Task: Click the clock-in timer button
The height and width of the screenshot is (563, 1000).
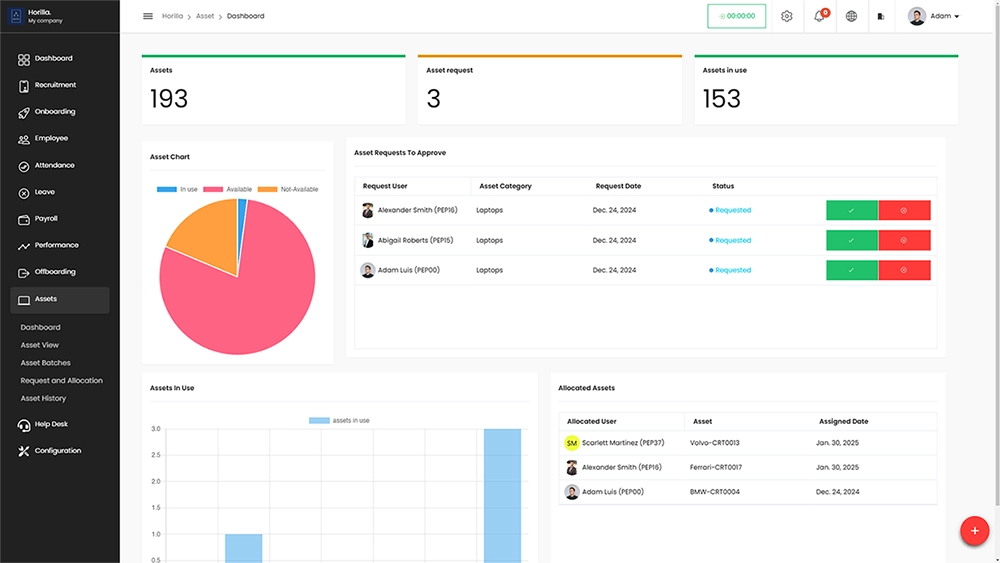Action: (737, 16)
